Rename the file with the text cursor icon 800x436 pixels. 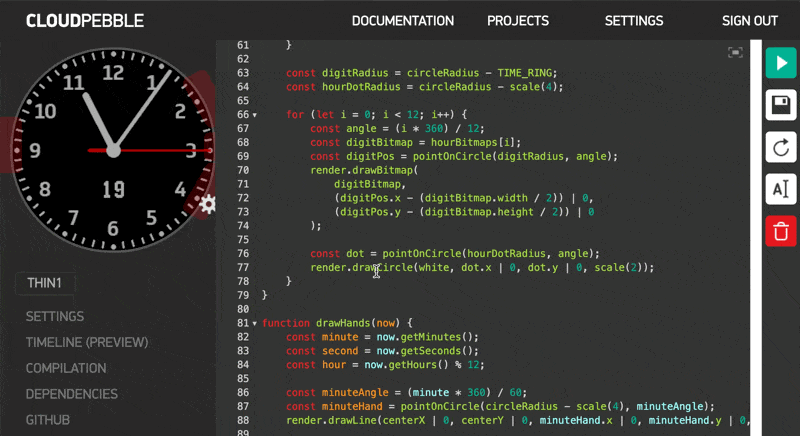[781, 189]
